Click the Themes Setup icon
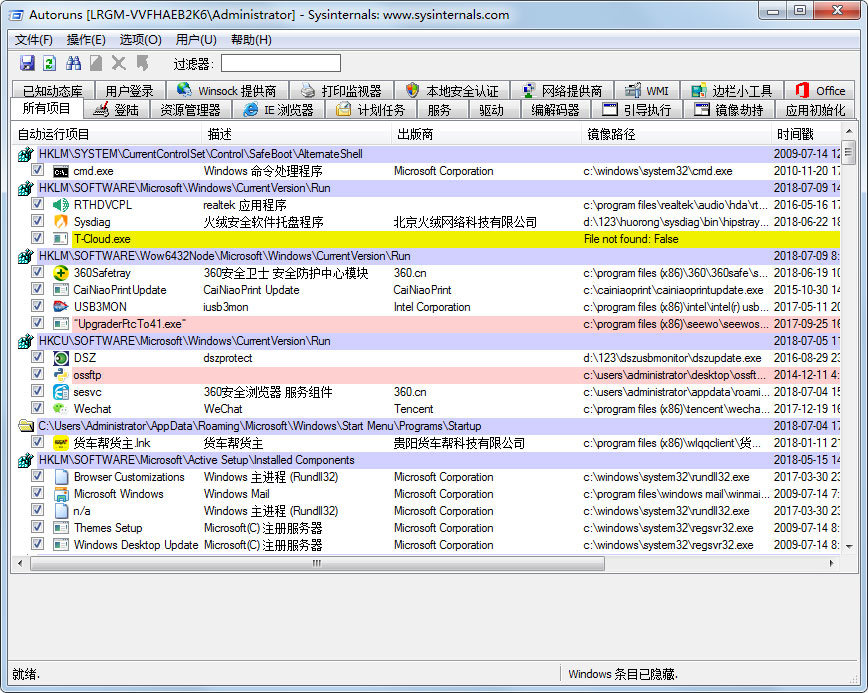 61,528
